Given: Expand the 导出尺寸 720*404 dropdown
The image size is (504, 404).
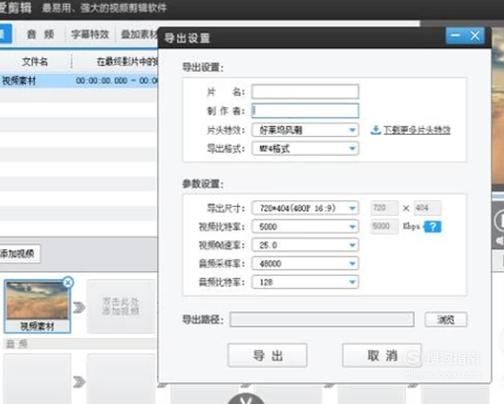Looking at the screenshot, I should (305, 208).
